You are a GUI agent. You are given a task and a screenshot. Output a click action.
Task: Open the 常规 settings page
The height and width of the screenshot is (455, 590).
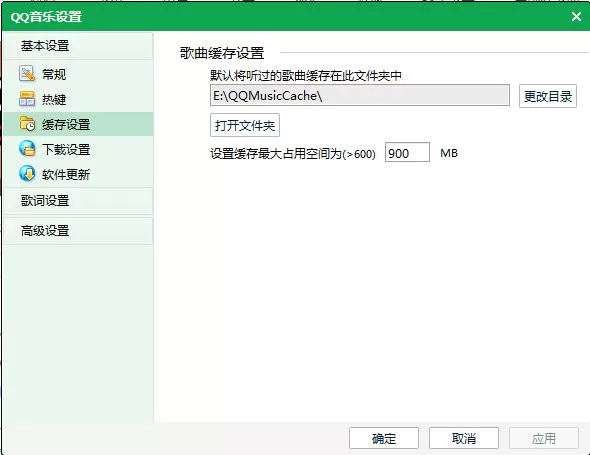[78, 74]
